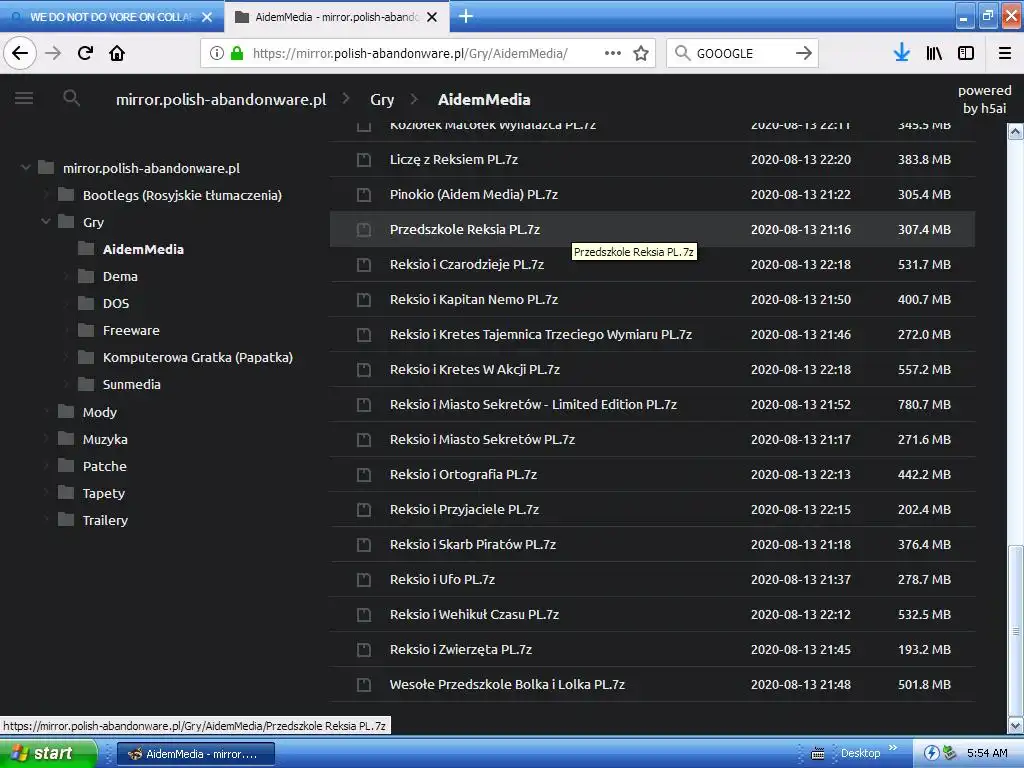Open the browser home page icon
This screenshot has height=768, width=1024.
tap(117, 53)
